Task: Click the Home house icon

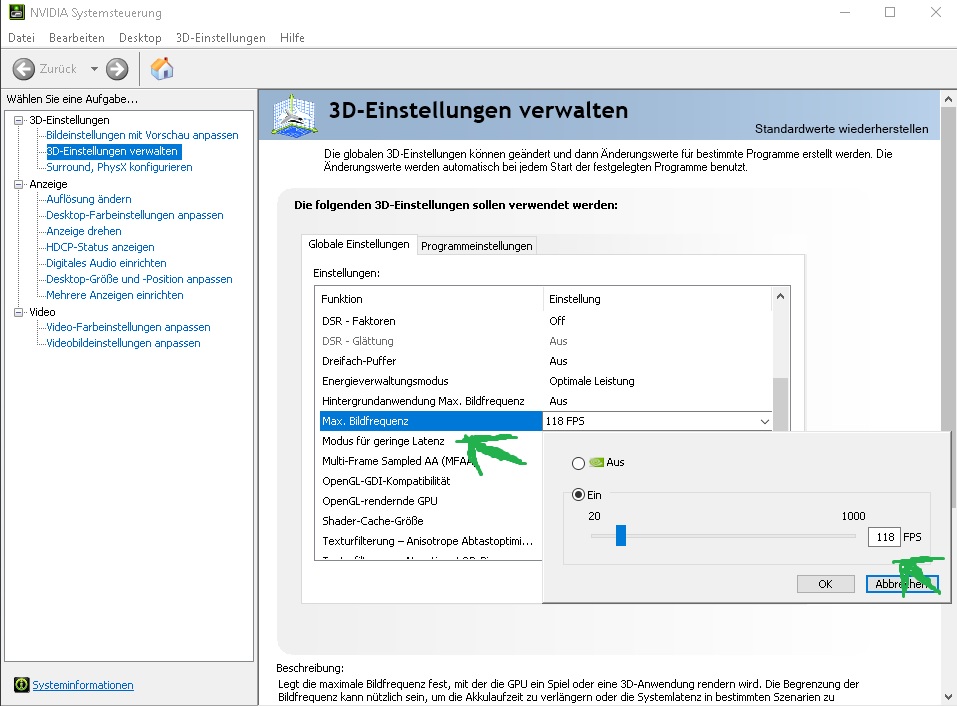Action: coord(162,68)
